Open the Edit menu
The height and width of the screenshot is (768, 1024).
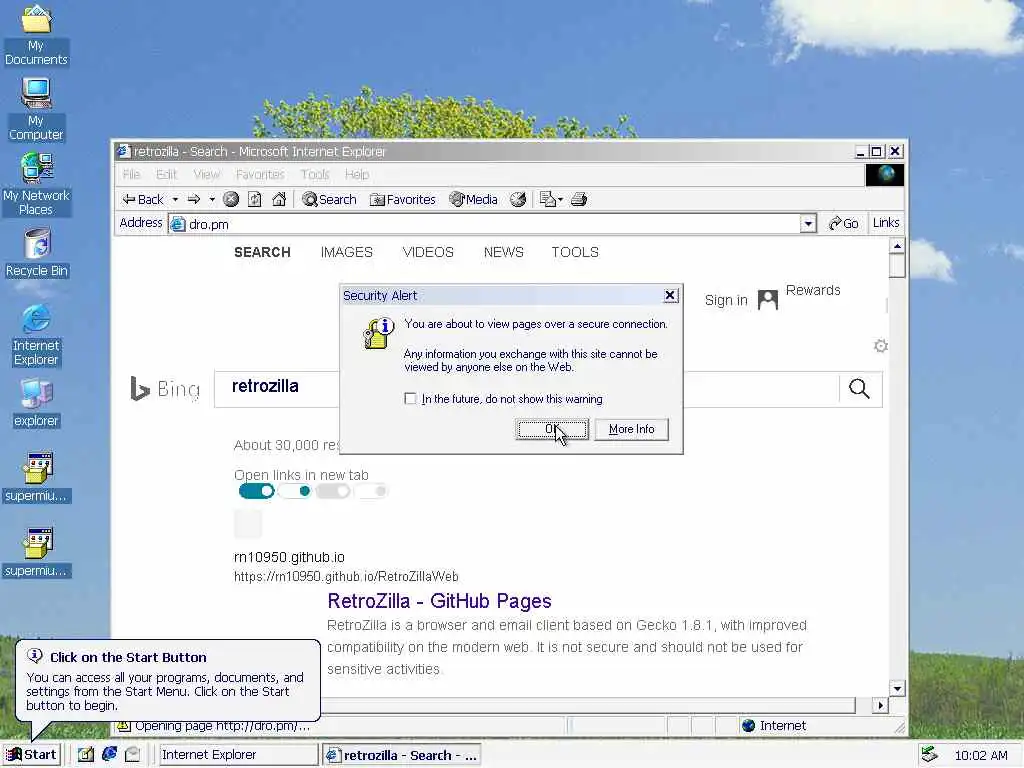click(x=166, y=174)
